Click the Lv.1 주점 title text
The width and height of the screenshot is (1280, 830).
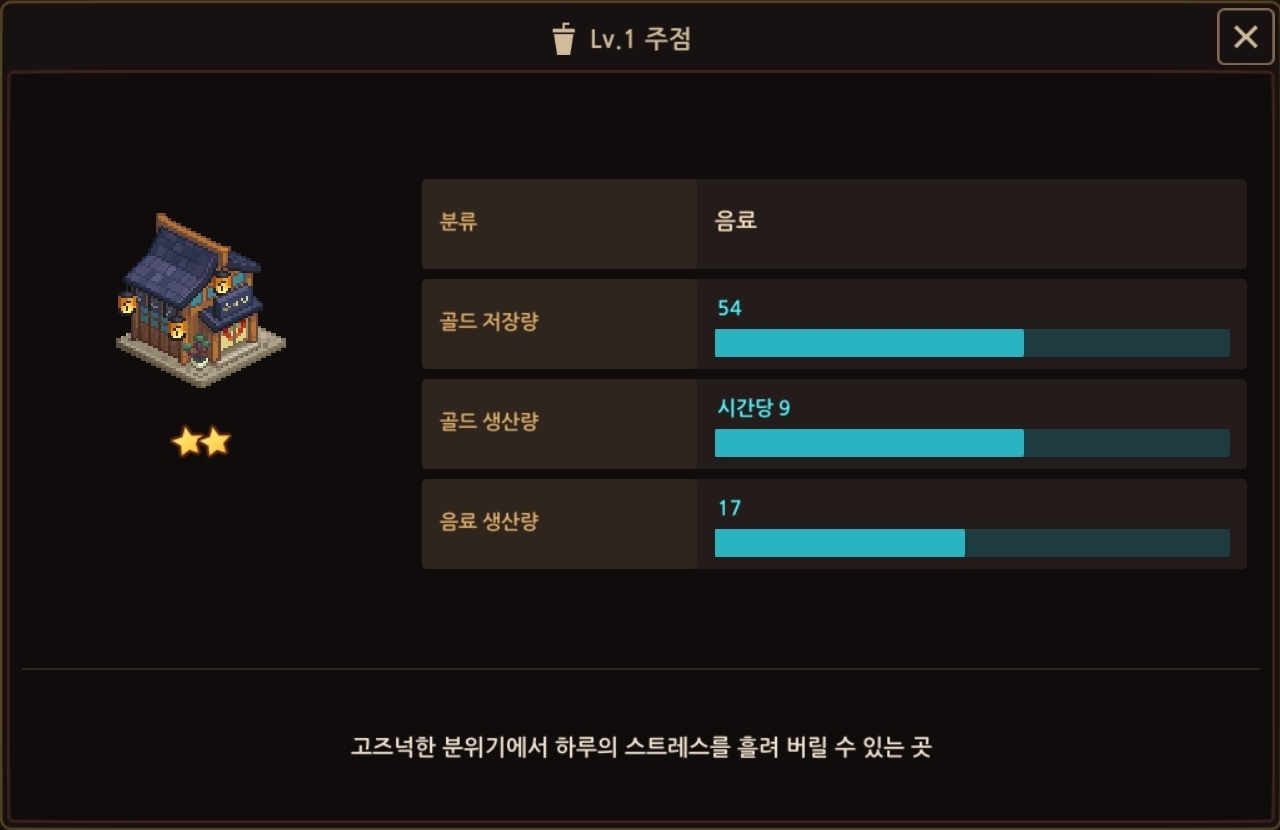coord(641,40)
